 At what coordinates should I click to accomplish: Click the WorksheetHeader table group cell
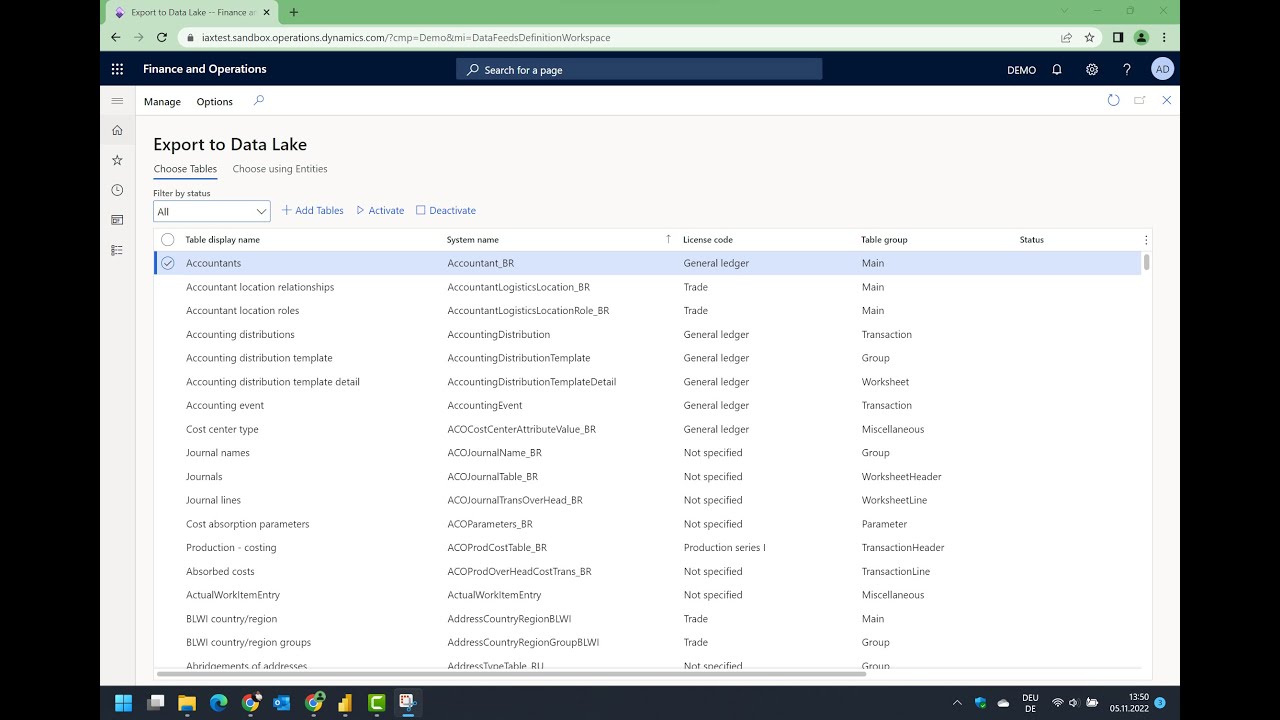(x=902, y=477)
